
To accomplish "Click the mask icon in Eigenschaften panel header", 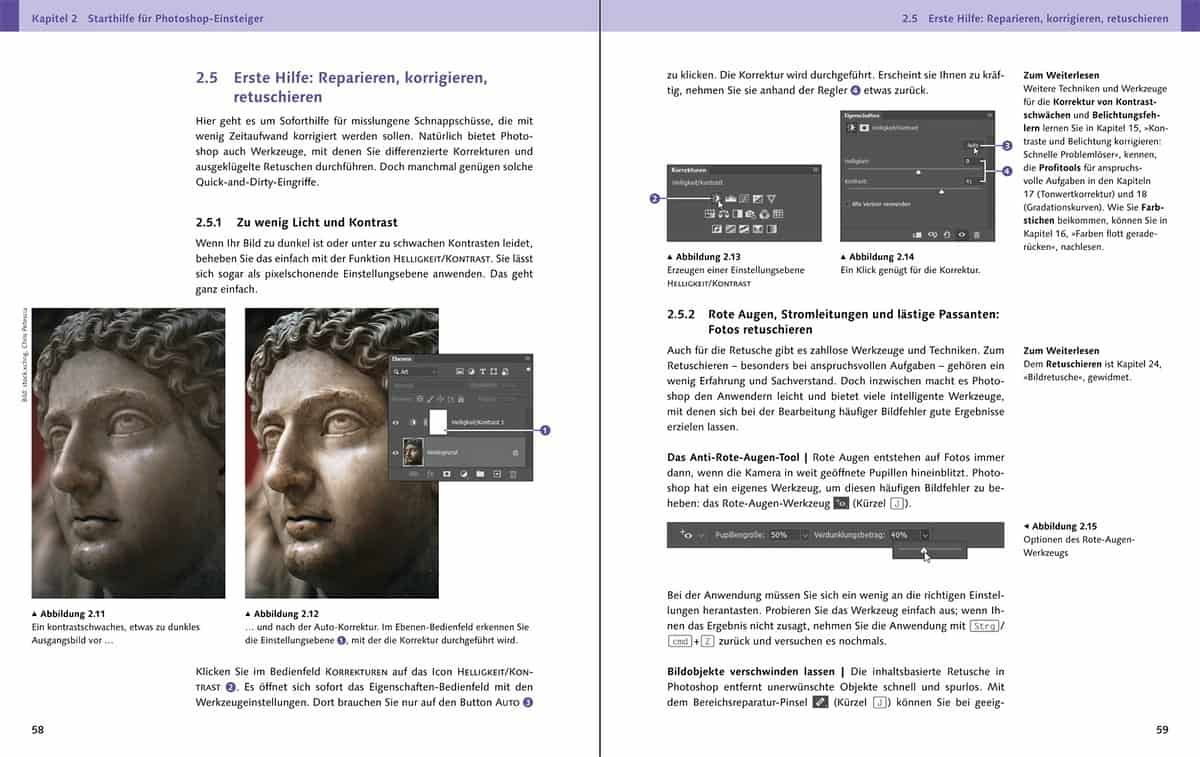I will (864, 128).
